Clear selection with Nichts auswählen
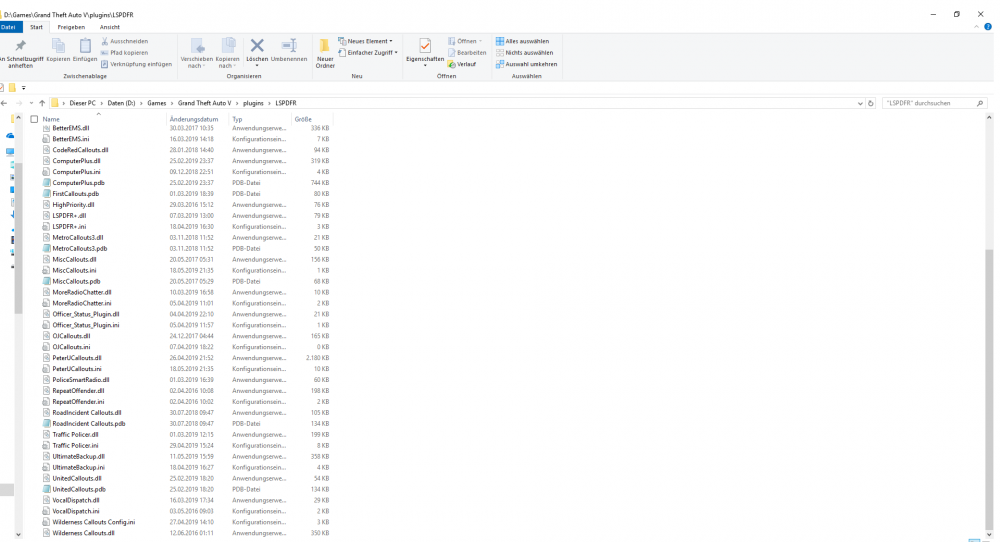 (524, 53)
